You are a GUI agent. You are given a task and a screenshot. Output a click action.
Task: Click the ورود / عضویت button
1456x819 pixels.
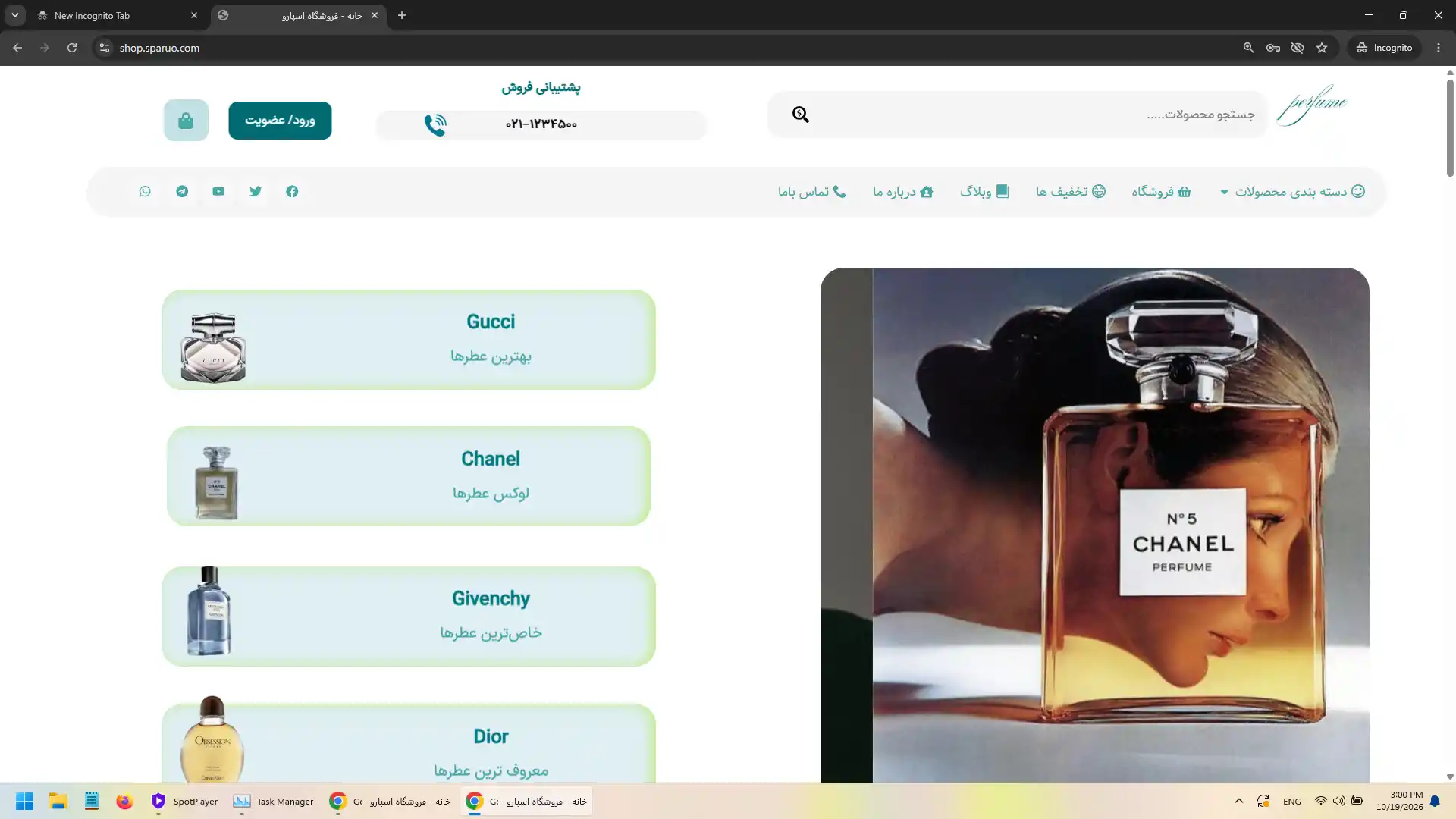click(280, 121)
